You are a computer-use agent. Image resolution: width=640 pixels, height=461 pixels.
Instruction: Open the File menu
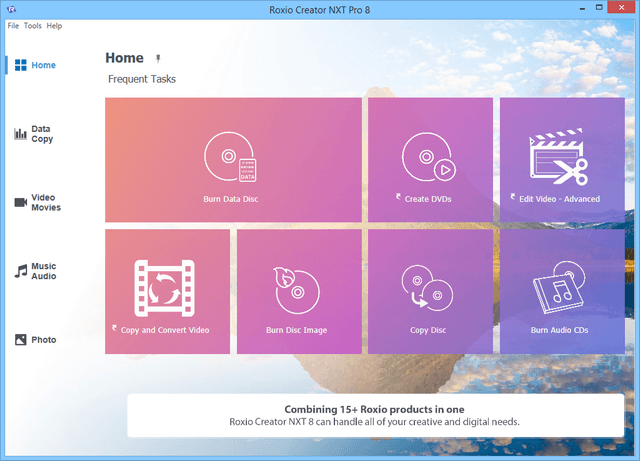click(x=13, y=25)
